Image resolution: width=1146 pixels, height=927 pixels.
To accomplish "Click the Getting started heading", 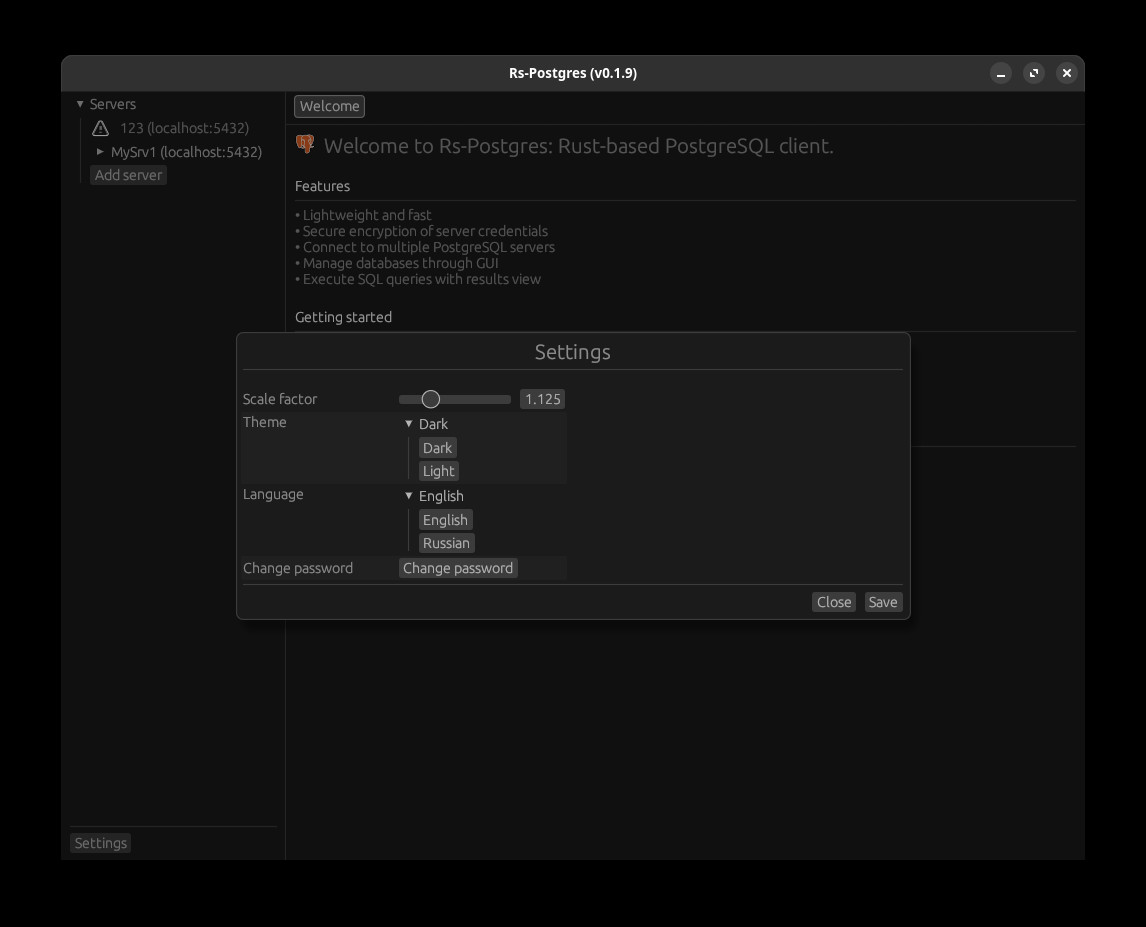I will (344, 317).
